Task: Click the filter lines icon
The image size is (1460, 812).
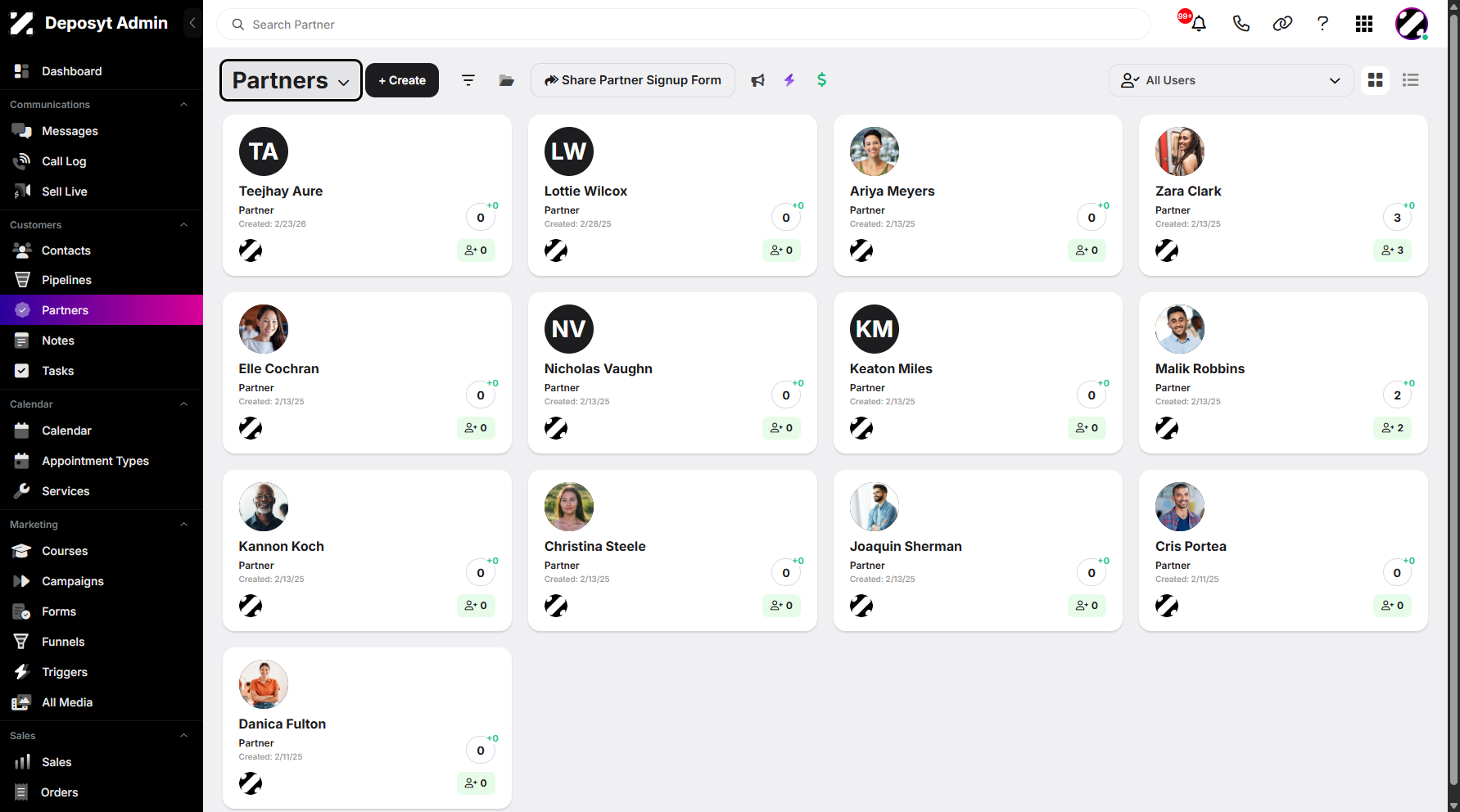Action: click(x=468, y=80)
